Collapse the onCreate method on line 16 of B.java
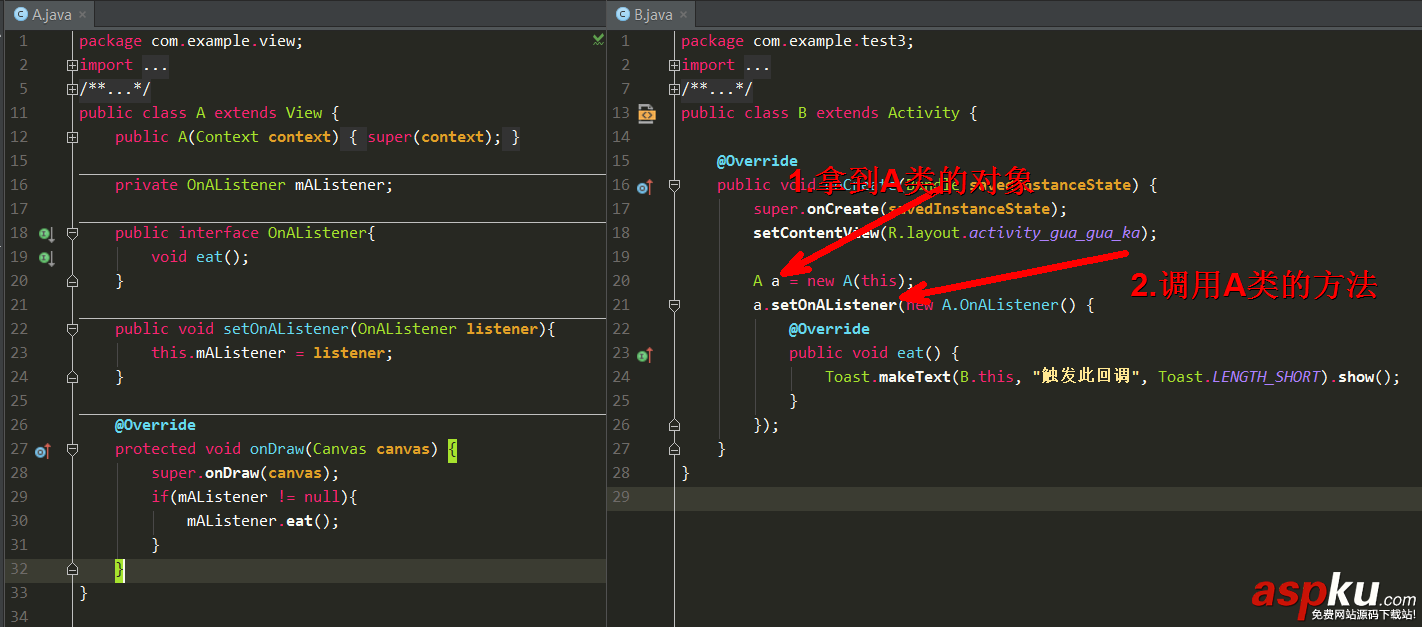 coord(674,185)
